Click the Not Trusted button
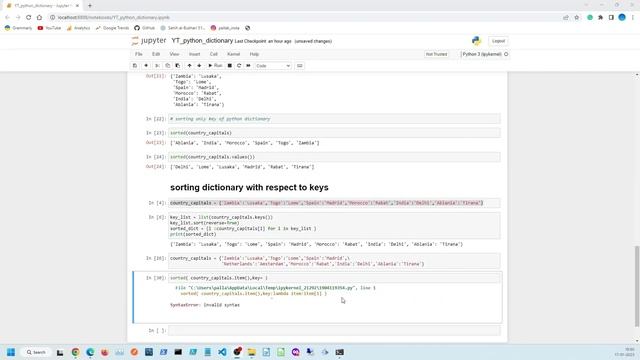Screen dimensions: 640x360 (x=436, y=54)
